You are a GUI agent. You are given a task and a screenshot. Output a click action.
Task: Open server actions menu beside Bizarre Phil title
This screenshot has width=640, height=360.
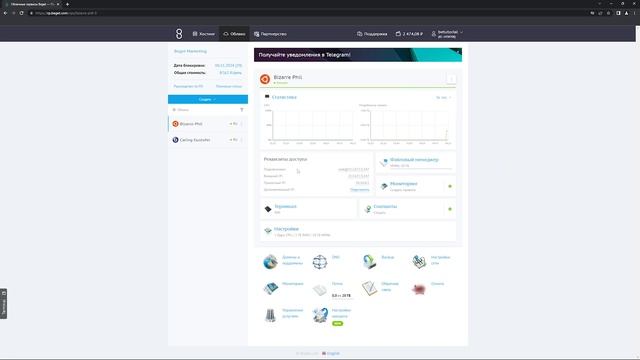[451, 79]
